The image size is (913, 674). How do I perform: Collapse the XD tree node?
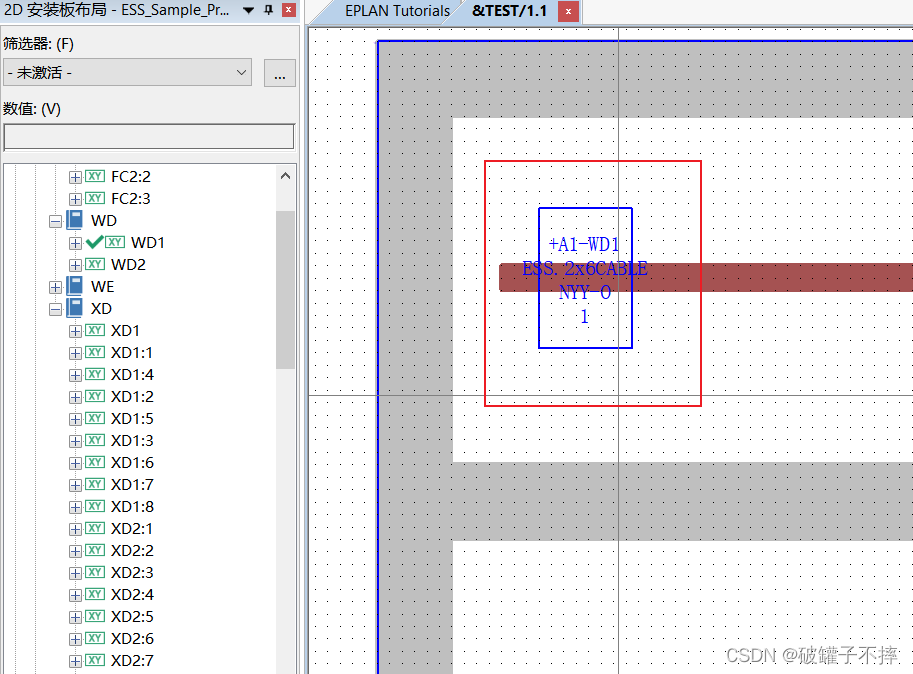pyautogui.click(x=55, y=308)
